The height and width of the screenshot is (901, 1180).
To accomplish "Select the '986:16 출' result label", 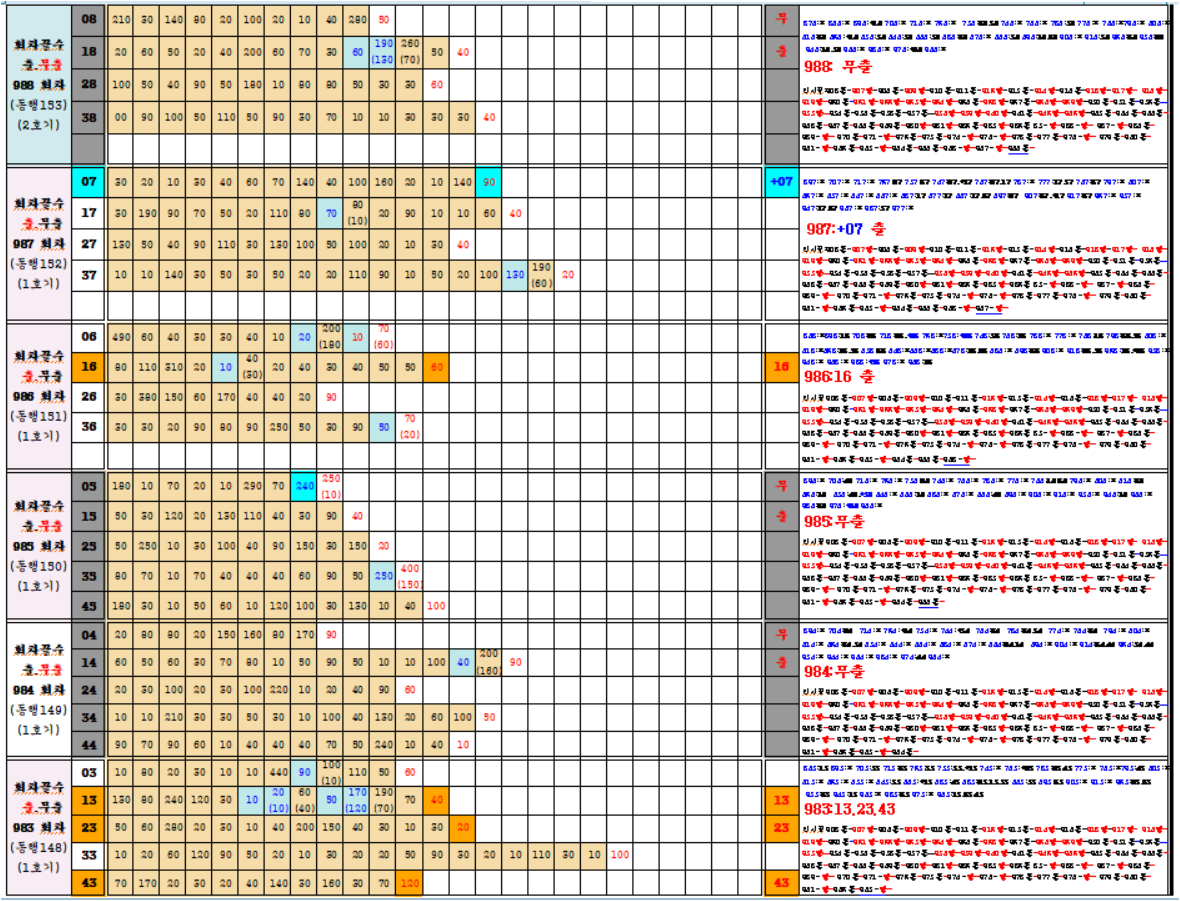I will pos(839,377).
